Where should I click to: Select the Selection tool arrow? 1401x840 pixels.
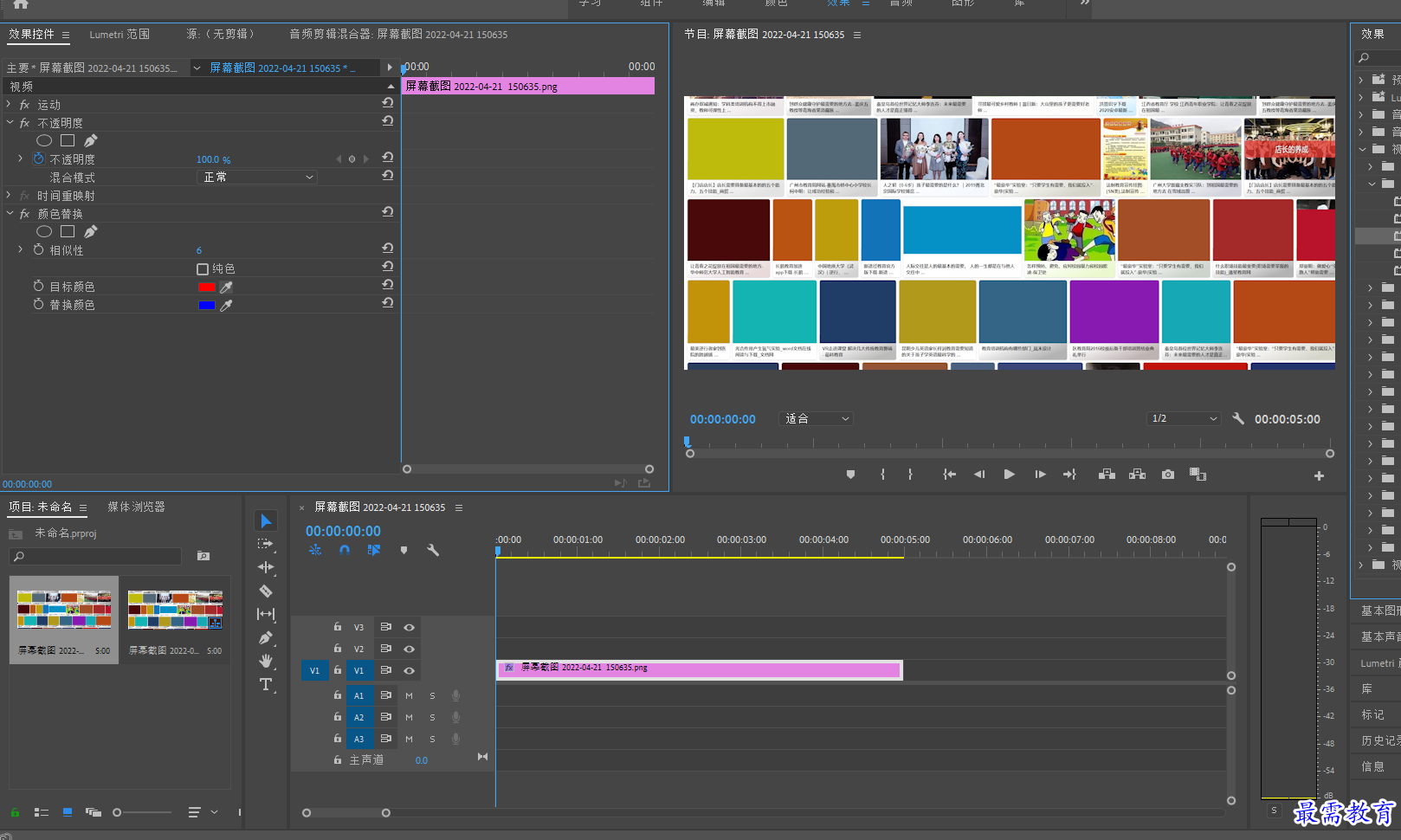266,520
